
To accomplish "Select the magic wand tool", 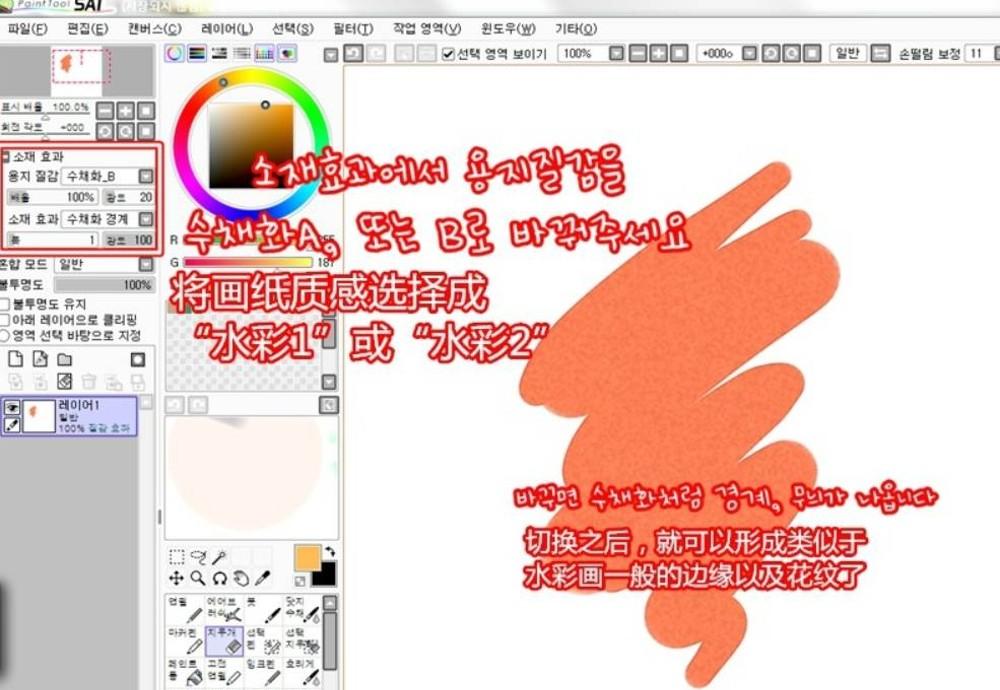I will (219, 556).
